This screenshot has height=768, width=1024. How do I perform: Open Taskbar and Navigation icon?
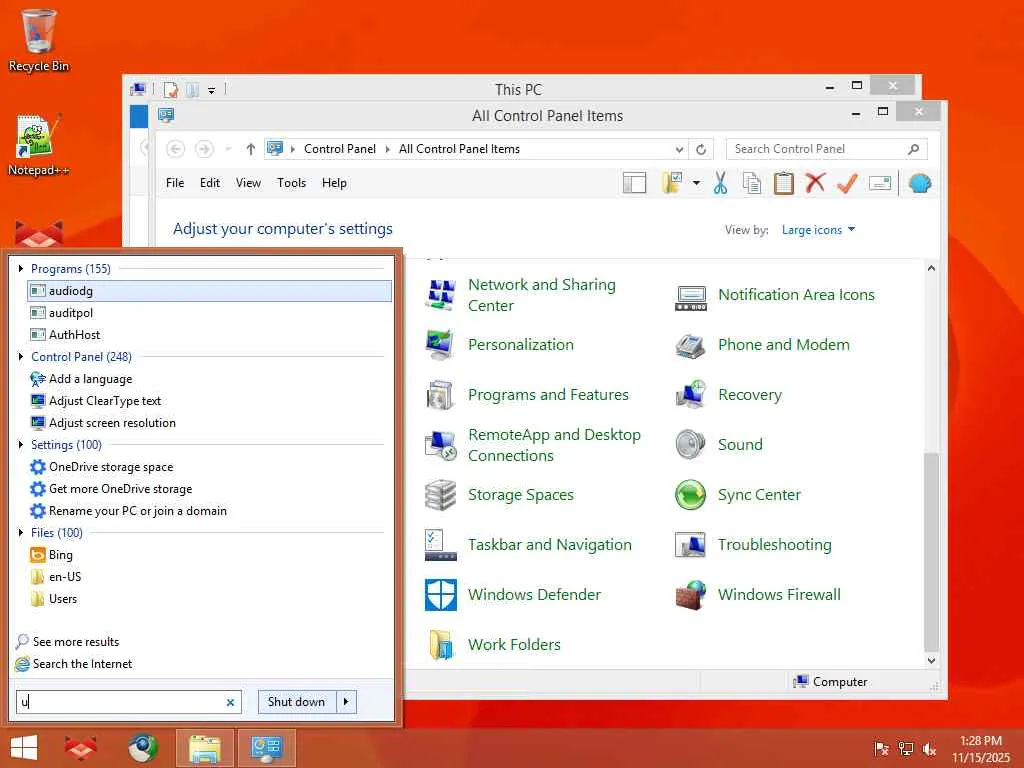440,545
